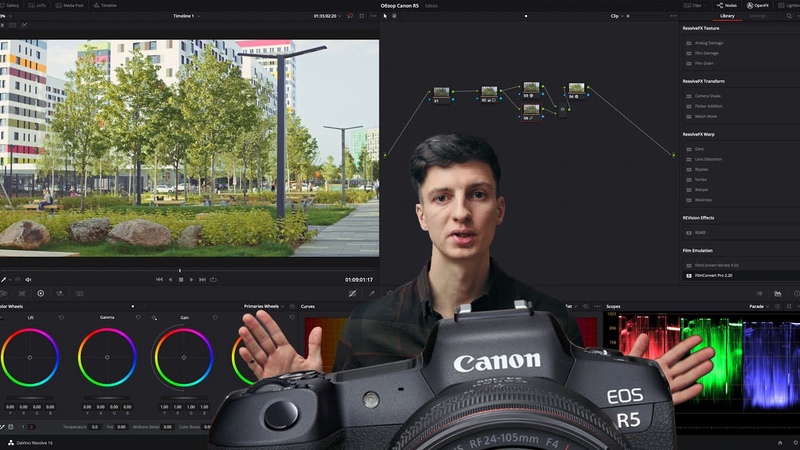The width and height of the screenshot is (800, 450).
Task: Open the Clip mode dropdown in node editor
Action: 617,16
